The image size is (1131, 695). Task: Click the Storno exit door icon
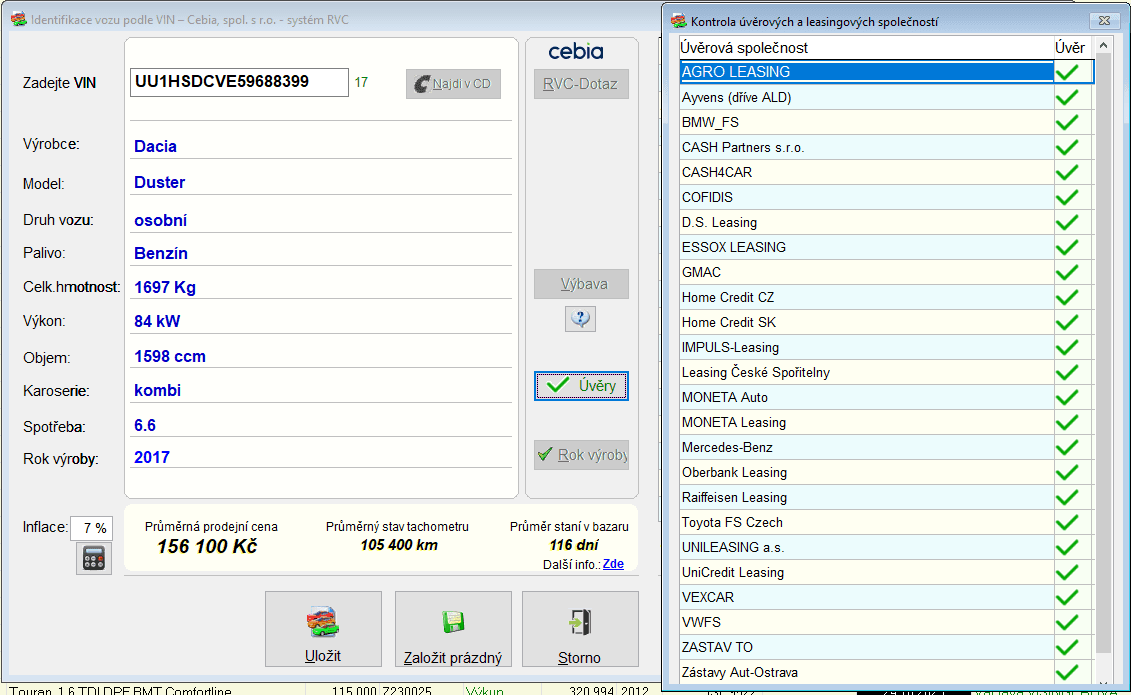[580, 622]
